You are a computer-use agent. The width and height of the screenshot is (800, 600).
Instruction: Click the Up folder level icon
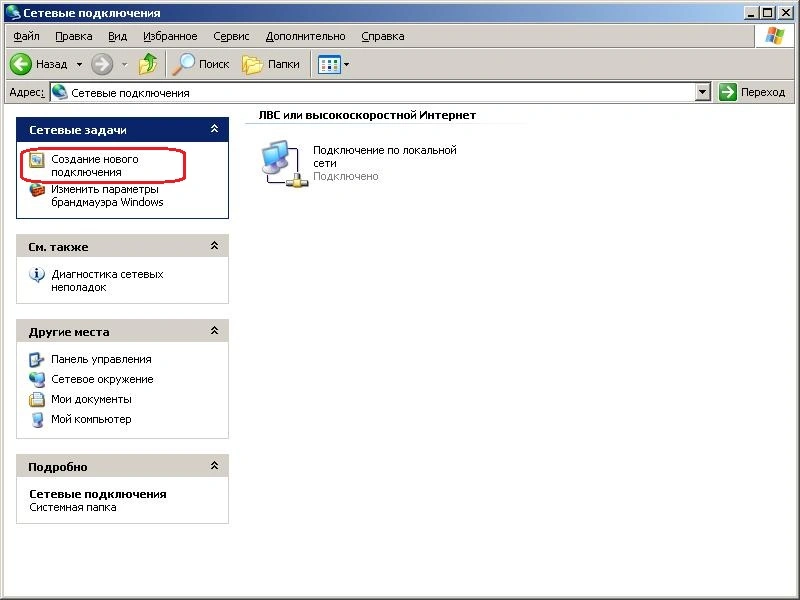pos(148,64)
